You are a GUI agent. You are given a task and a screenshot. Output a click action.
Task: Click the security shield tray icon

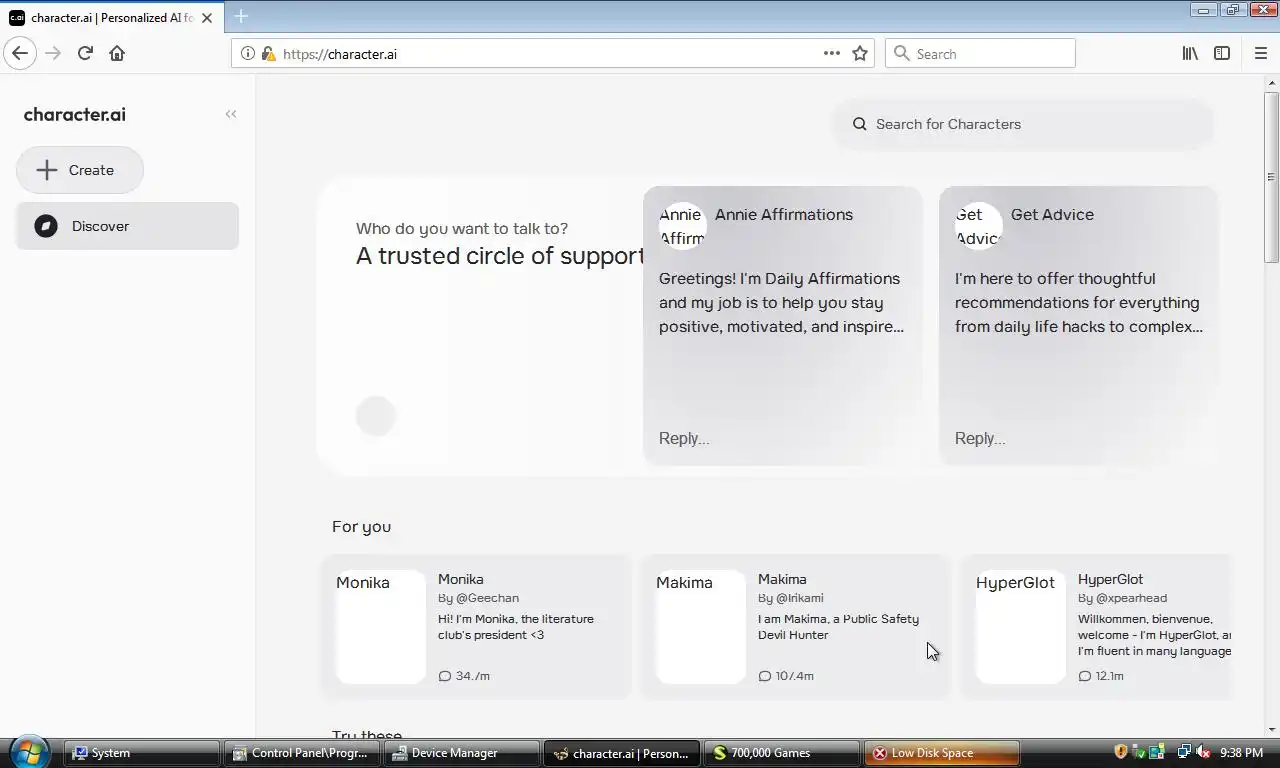(x=1121, y=752)
